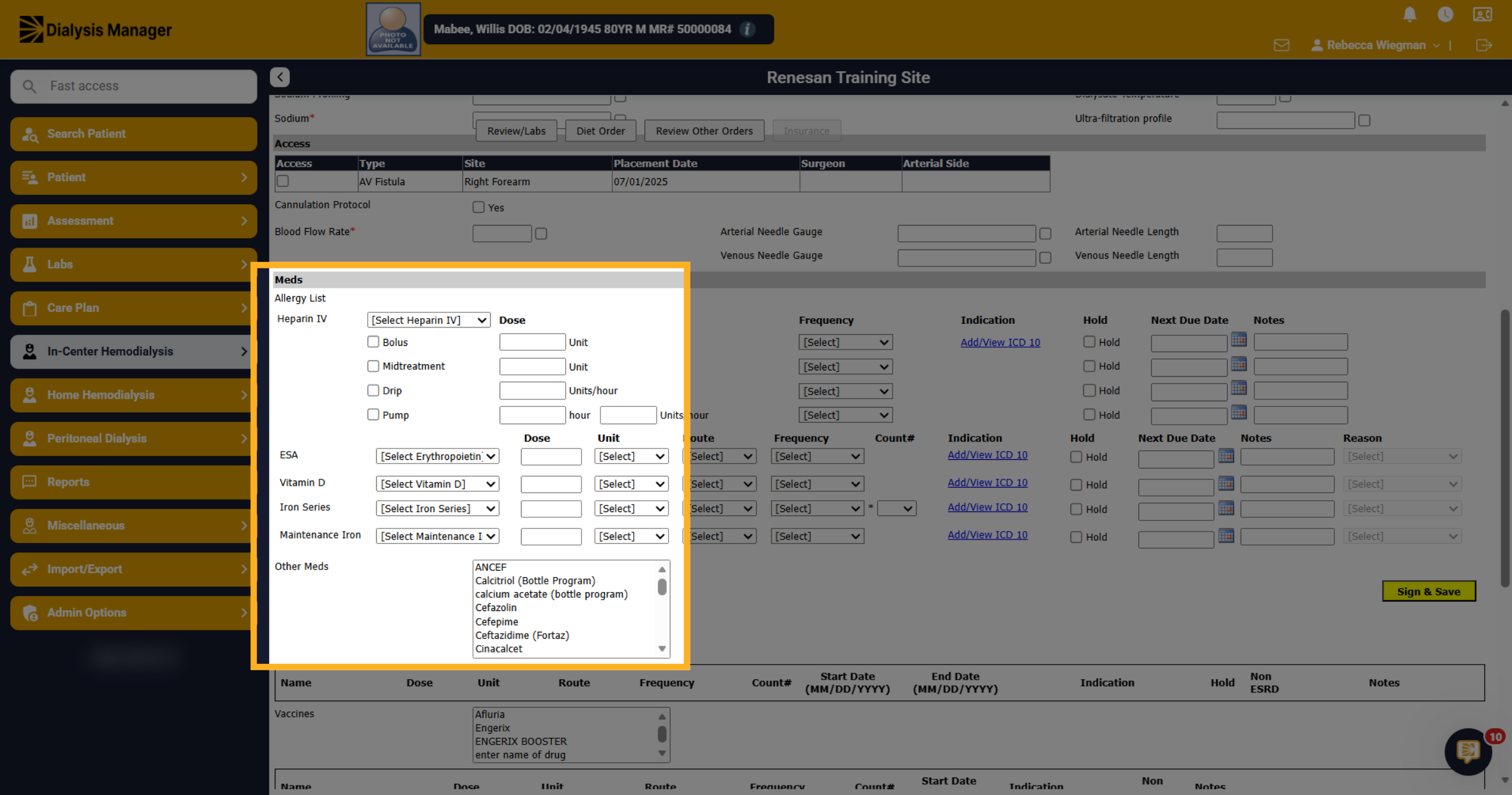Viewport: 1512px width, 795px height.
Task: Open the Select Maintenance Iron dropdown
Action: pyautogui.click(x=437, y=536)
